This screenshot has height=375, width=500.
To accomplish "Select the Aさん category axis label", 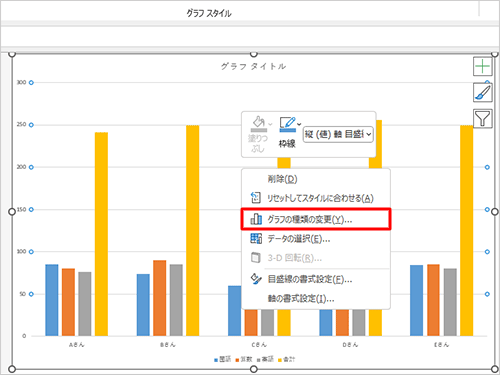I will 77,345.
